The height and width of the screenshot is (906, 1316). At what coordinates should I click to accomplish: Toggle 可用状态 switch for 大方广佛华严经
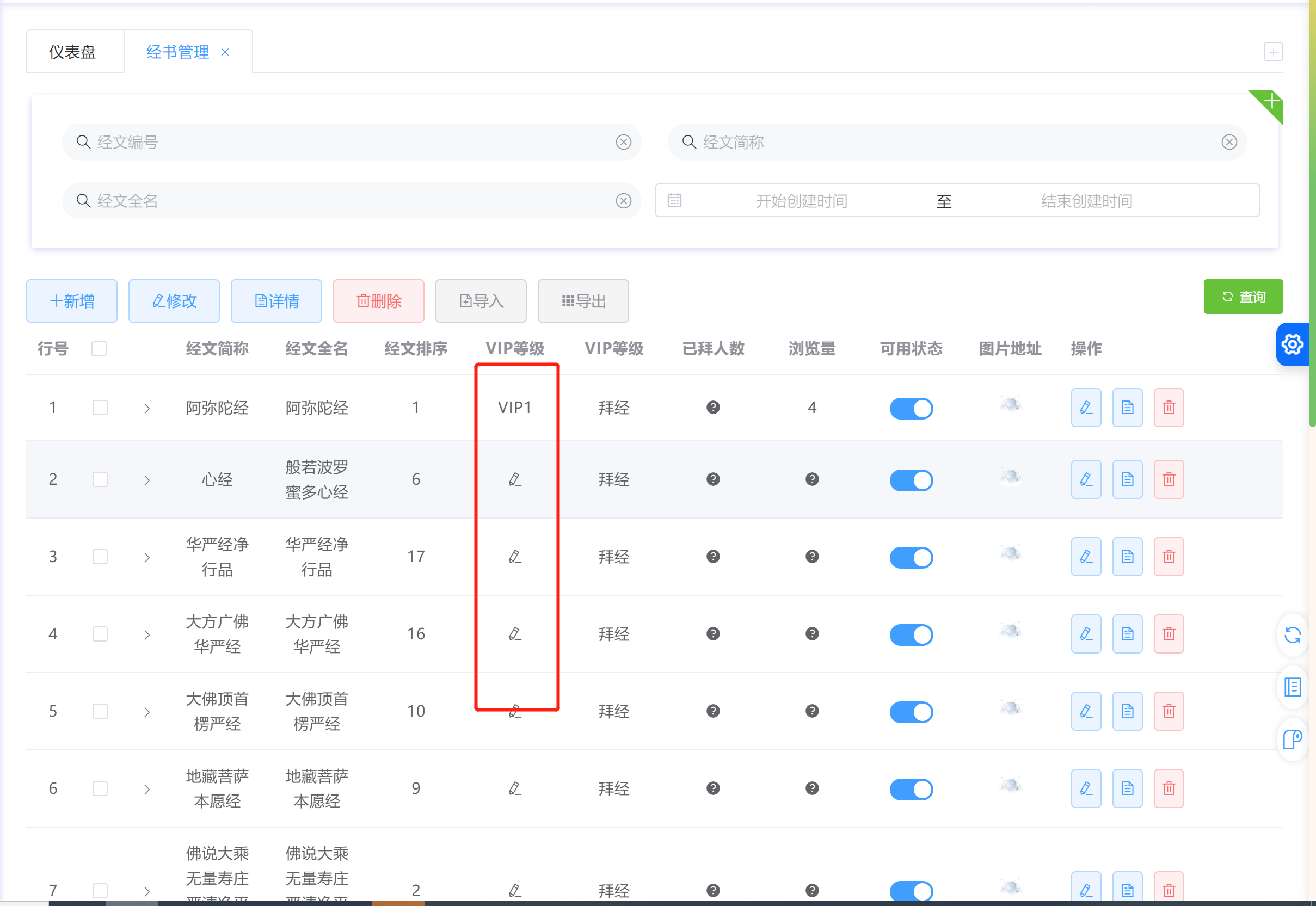click(911, 634)
